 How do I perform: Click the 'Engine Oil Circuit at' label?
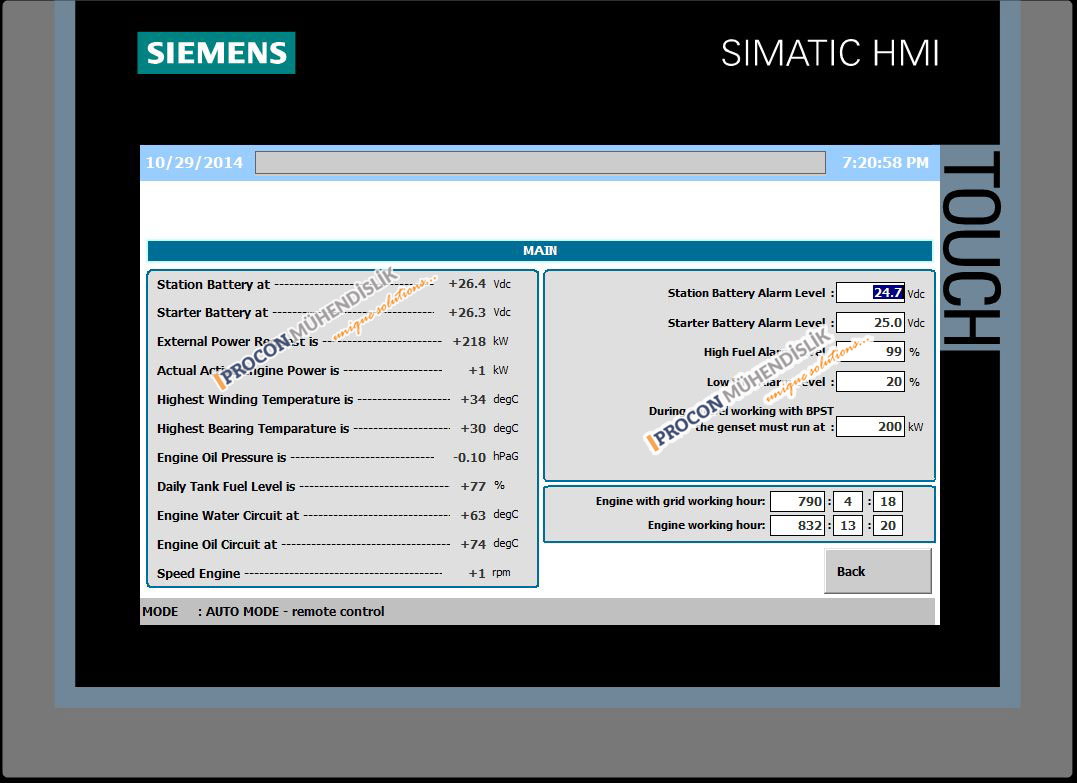pos(217,544)
